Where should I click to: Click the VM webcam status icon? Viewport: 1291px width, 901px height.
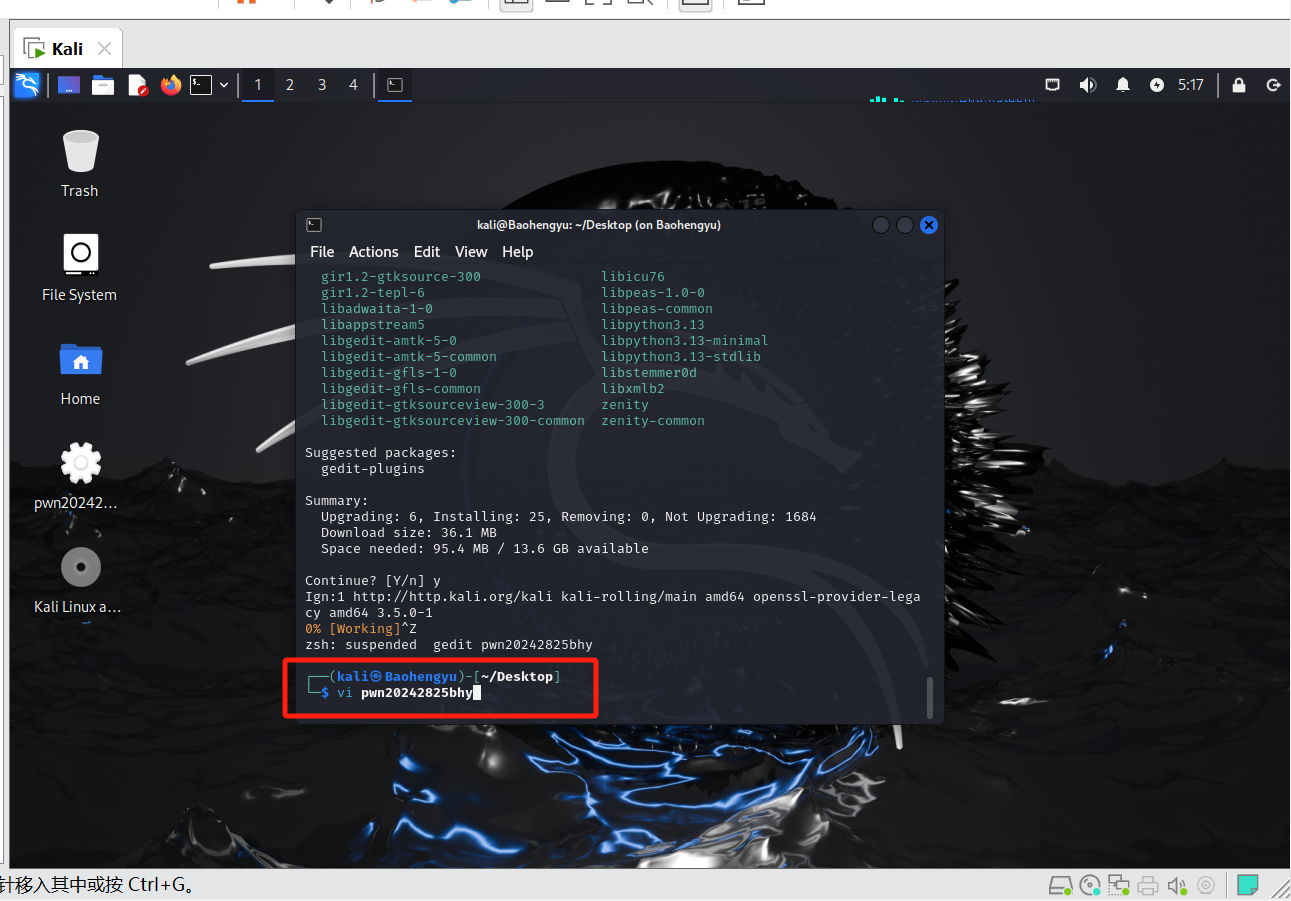(1207, 885)
